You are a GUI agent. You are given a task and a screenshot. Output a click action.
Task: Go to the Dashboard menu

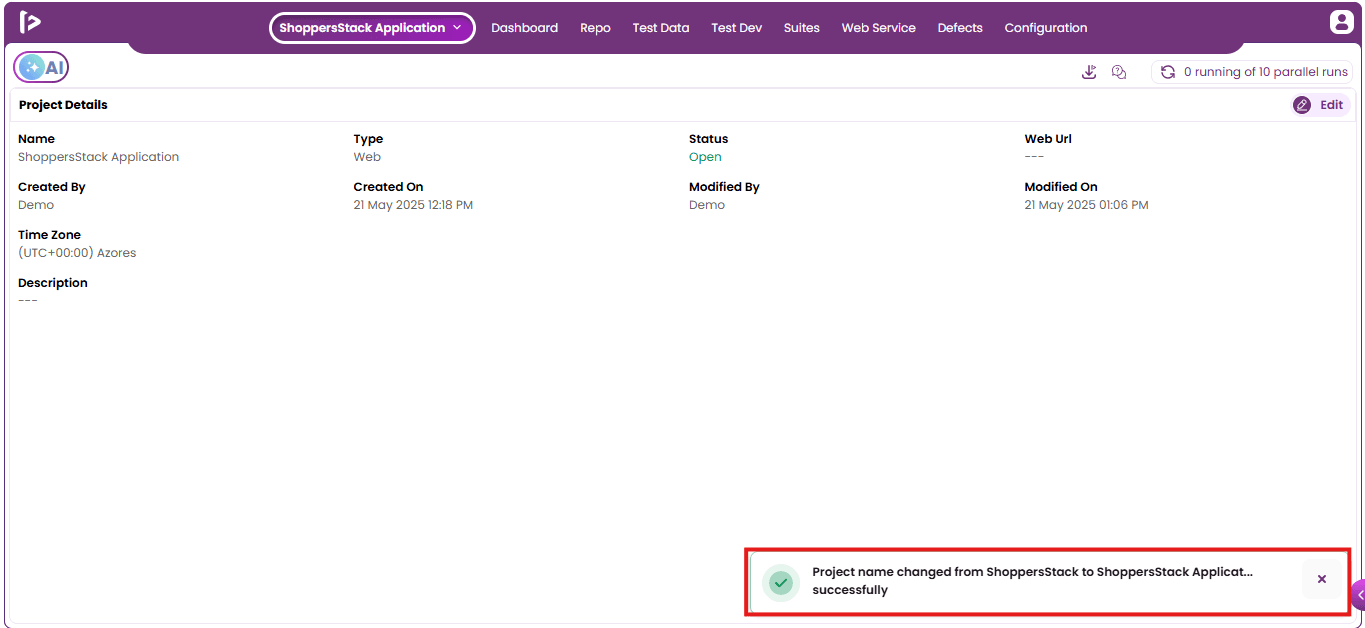point(525,28)
